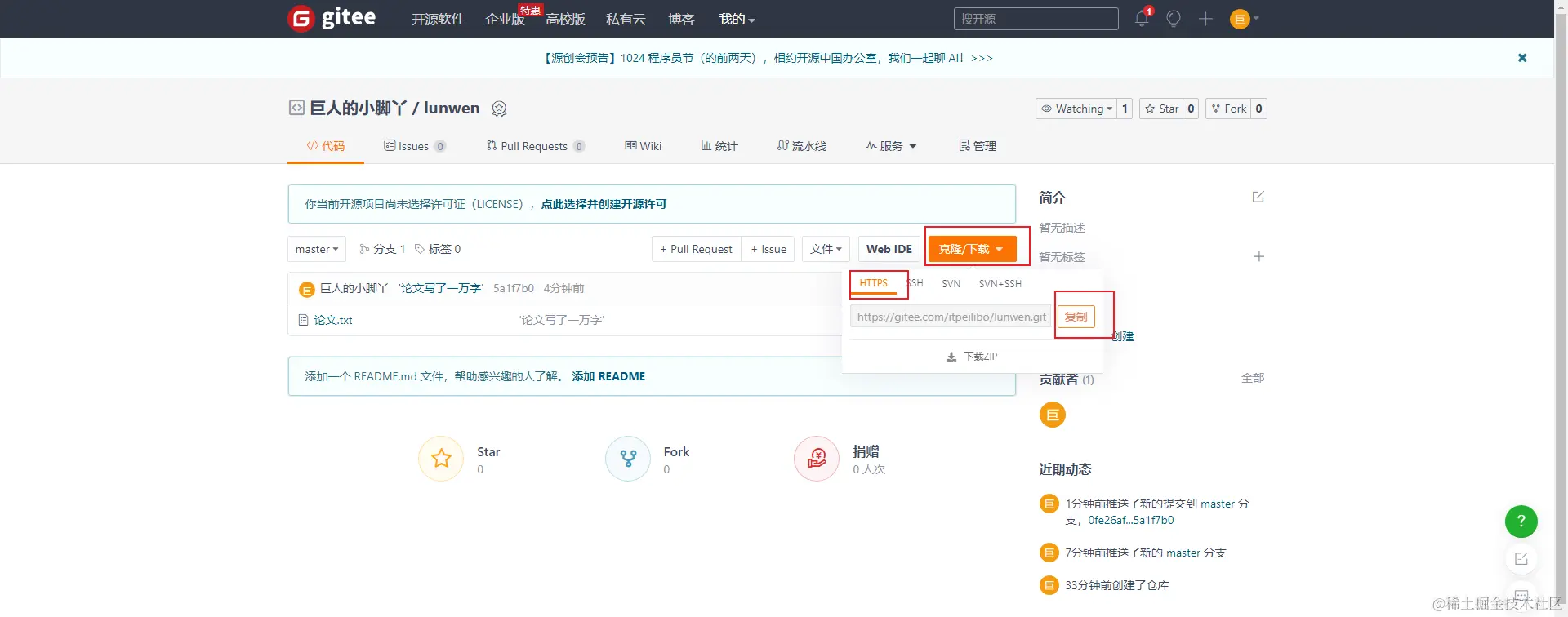Open the 论文.txt file

[333, 320]
